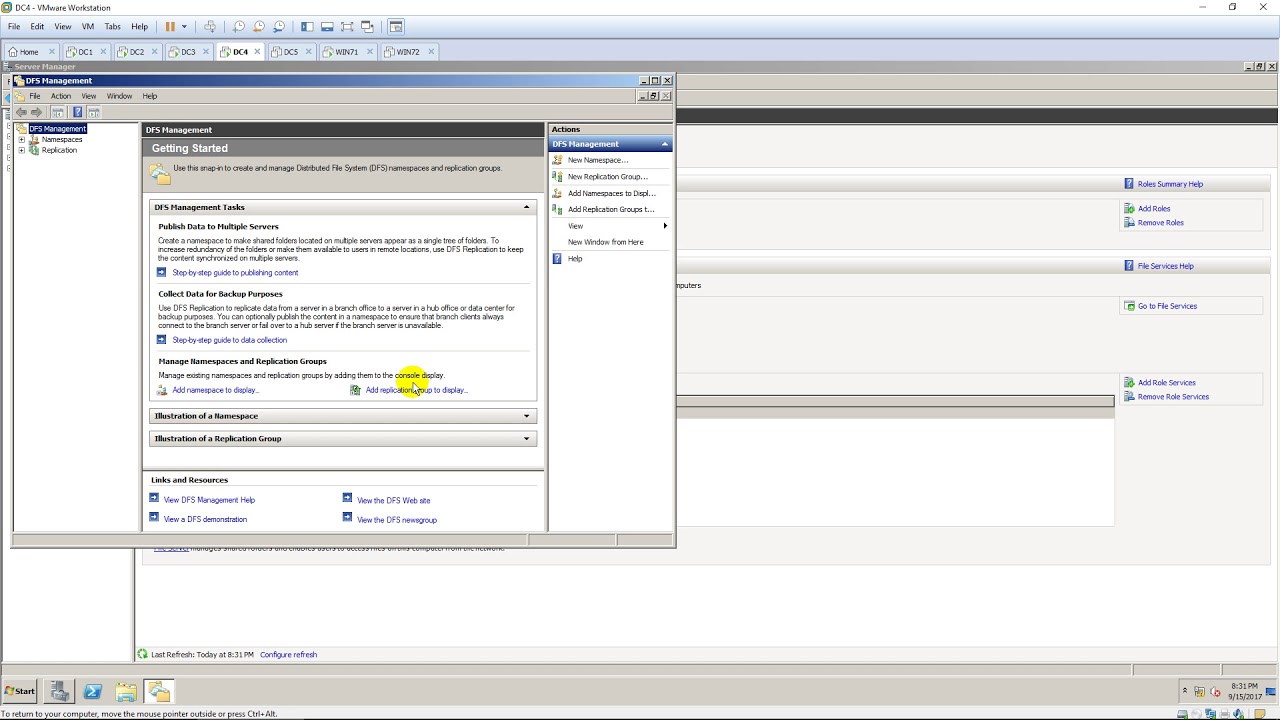Open the File menu in DFS Management
The height and width of the screenshot is (720, 1280).
pos(34,96)
